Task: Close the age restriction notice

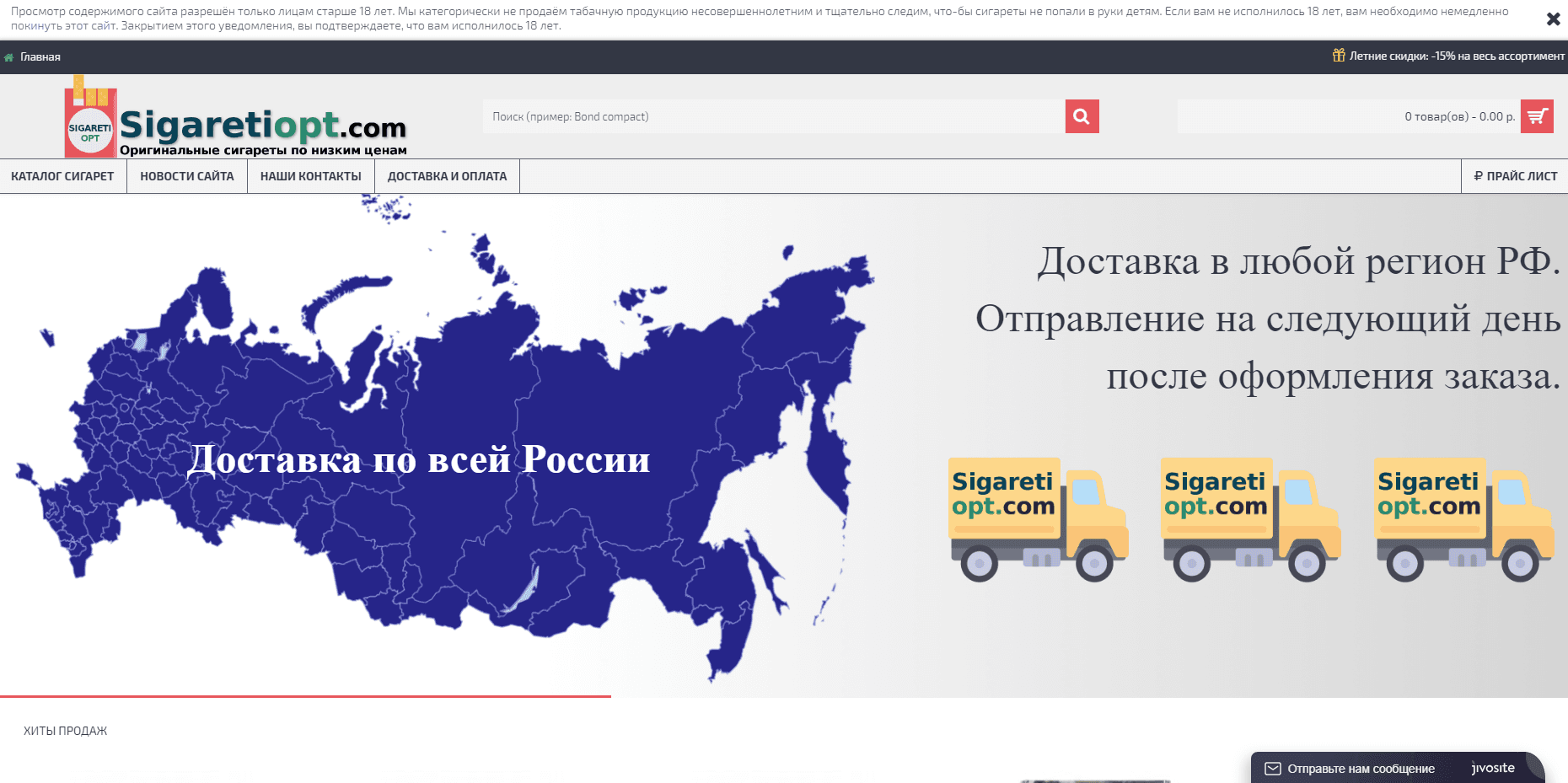Action: [1553, 19]
